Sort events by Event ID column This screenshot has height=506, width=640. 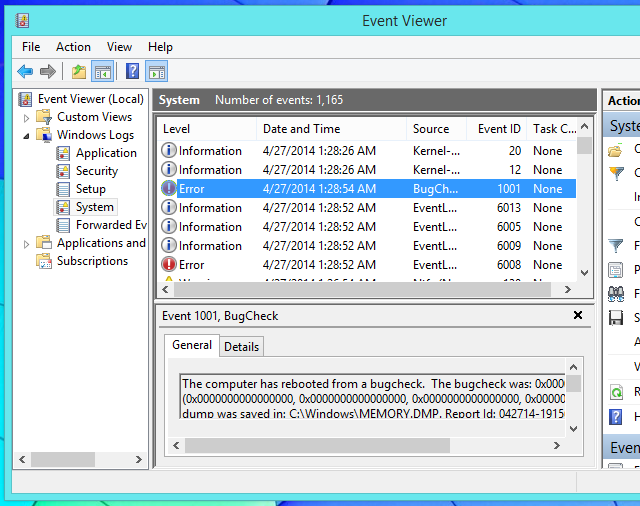coord(496,129)
